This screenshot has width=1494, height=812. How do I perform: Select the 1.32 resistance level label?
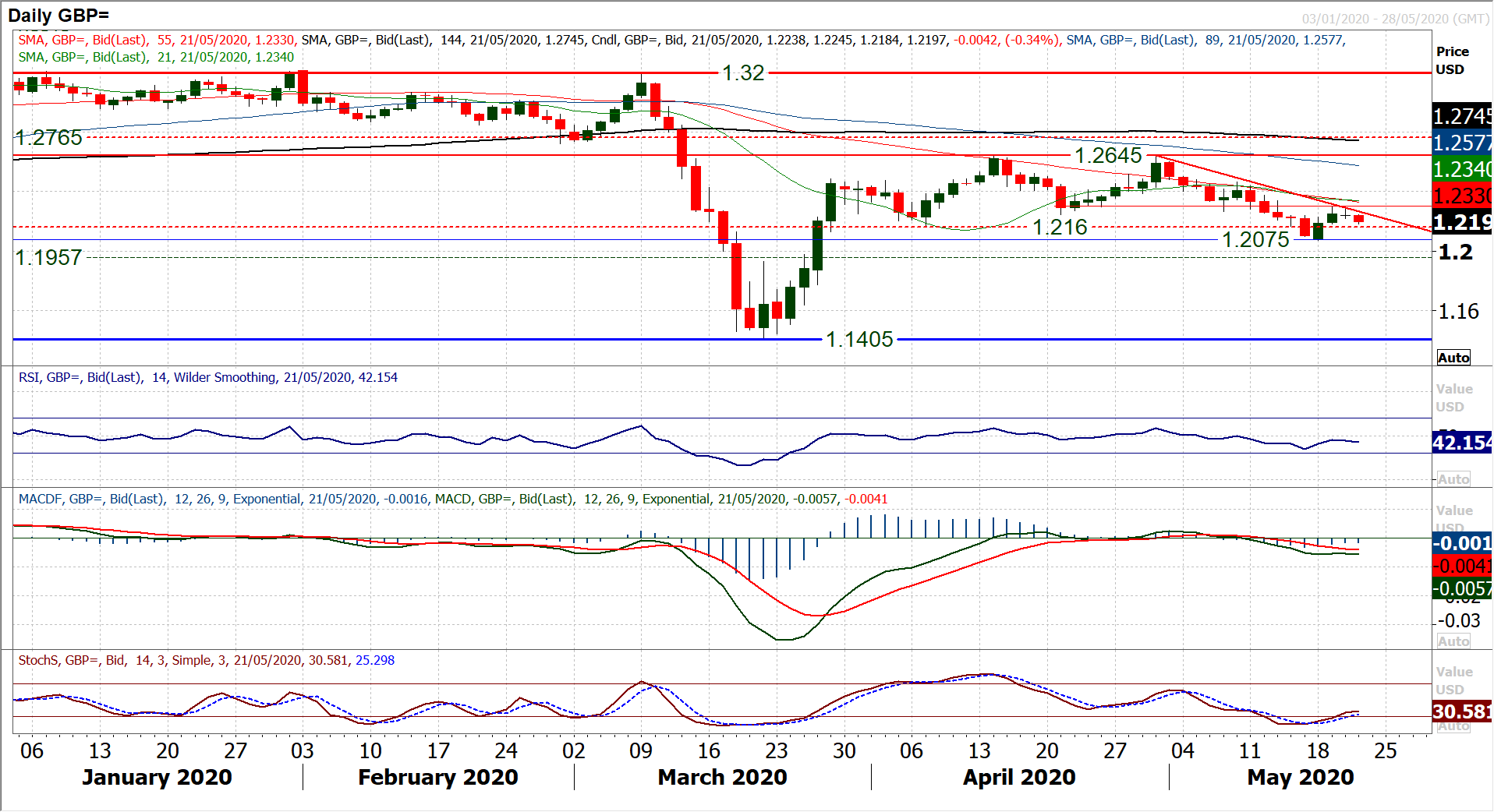[742, 73]
